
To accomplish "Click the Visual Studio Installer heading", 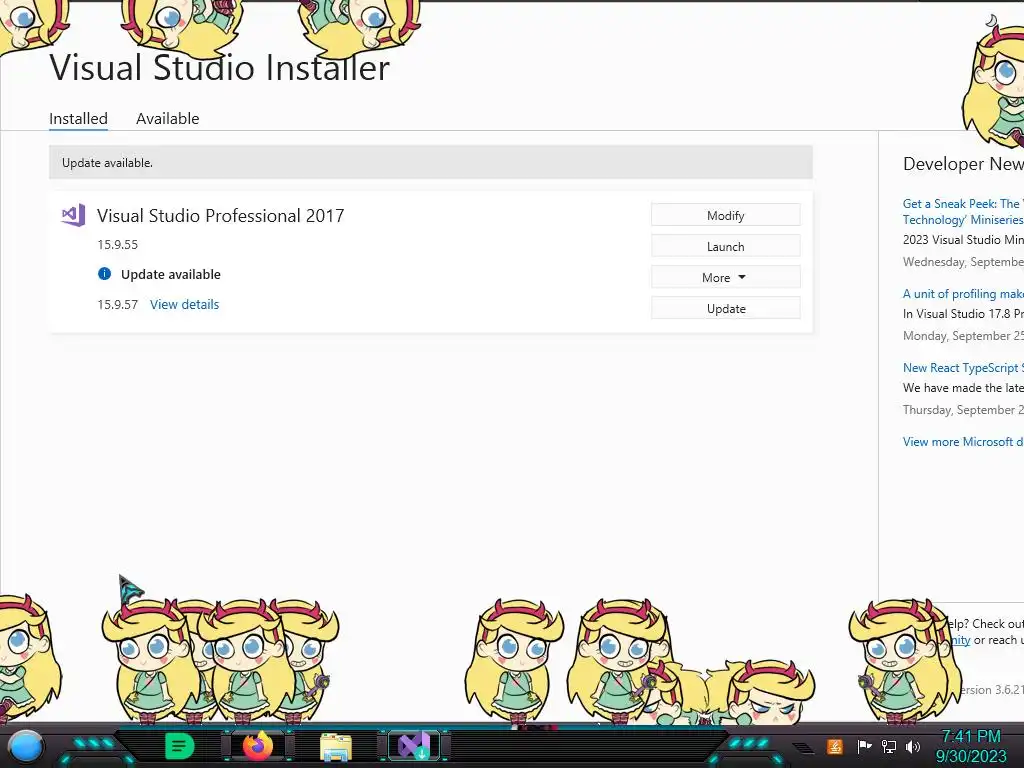I will pyautogui.click(x=220, y=67).
